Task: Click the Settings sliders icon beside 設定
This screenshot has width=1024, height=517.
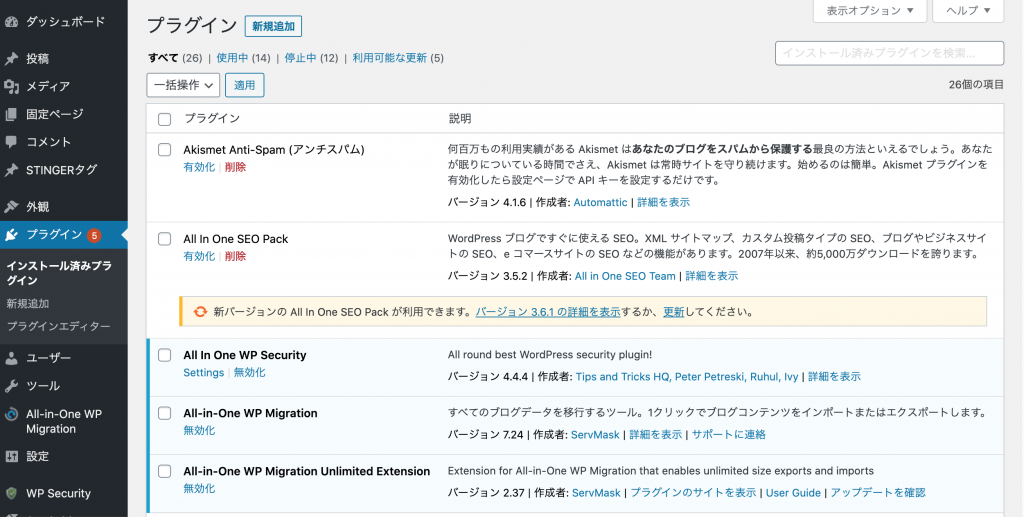Action: [11, 456]
